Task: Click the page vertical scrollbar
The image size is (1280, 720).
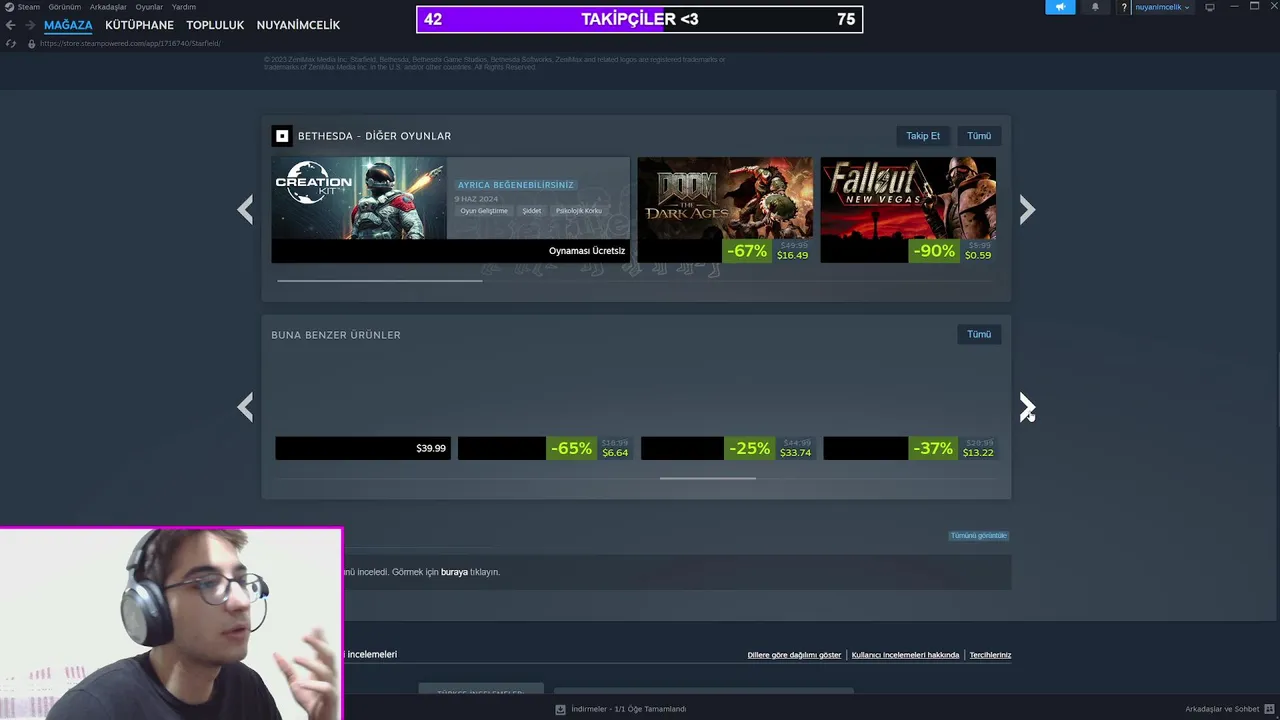Action: (x=1277, y=390)
